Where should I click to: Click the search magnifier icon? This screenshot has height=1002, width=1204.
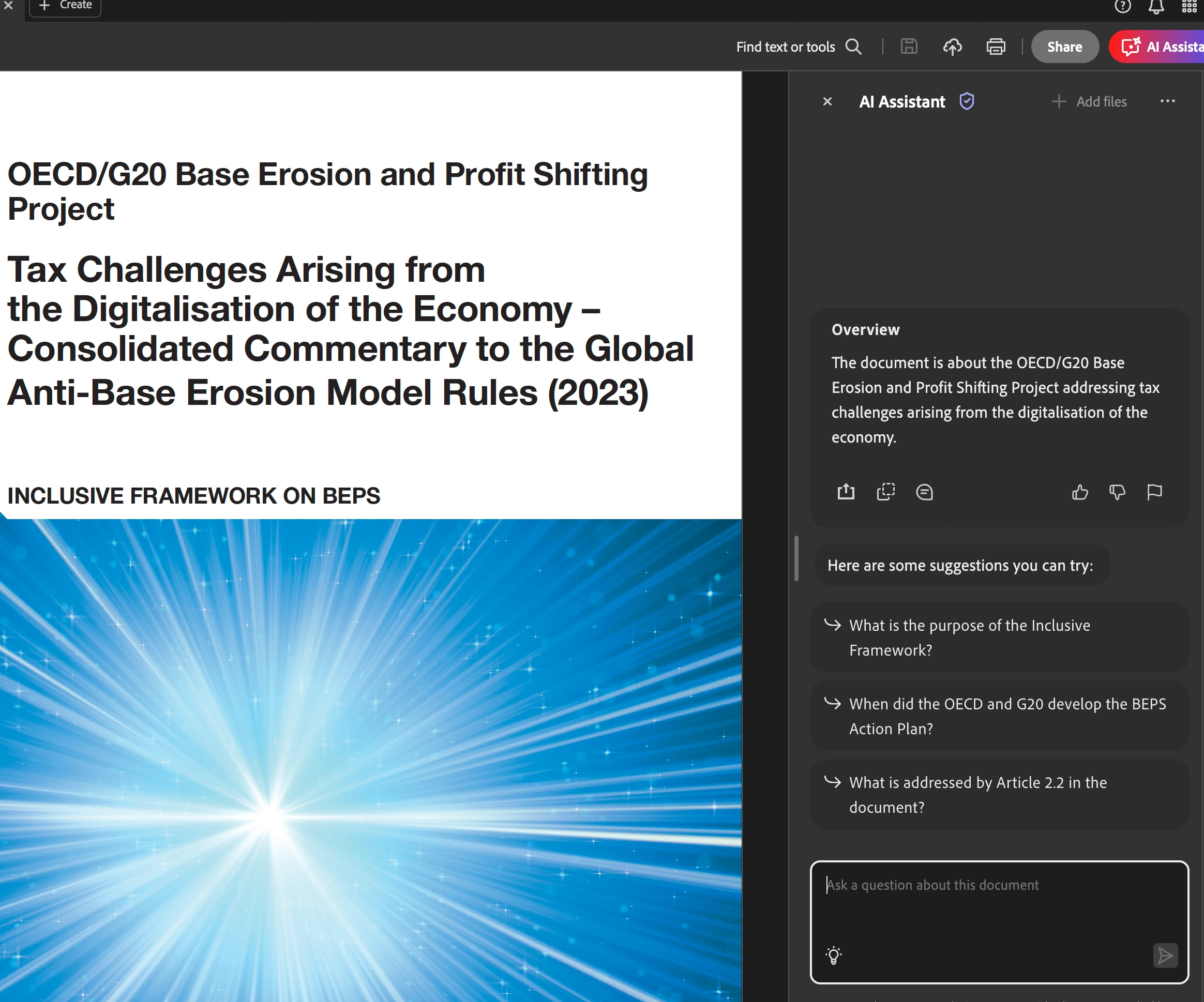point(853,47)
